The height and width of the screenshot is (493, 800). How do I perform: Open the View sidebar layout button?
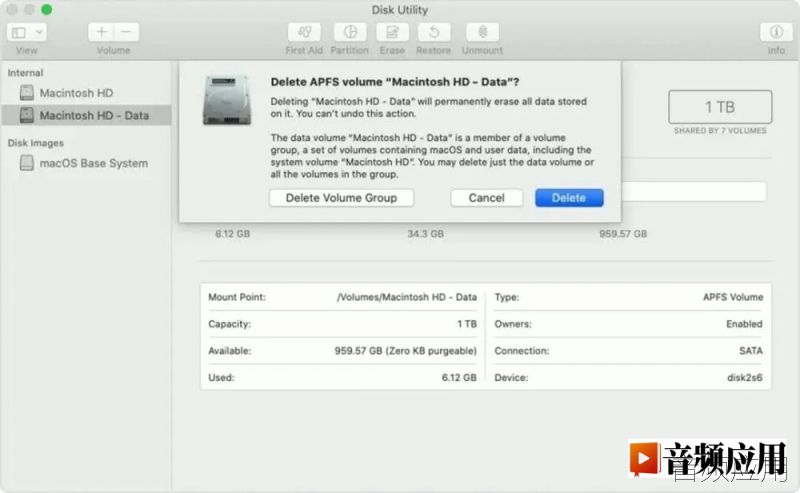pos(19,33)
